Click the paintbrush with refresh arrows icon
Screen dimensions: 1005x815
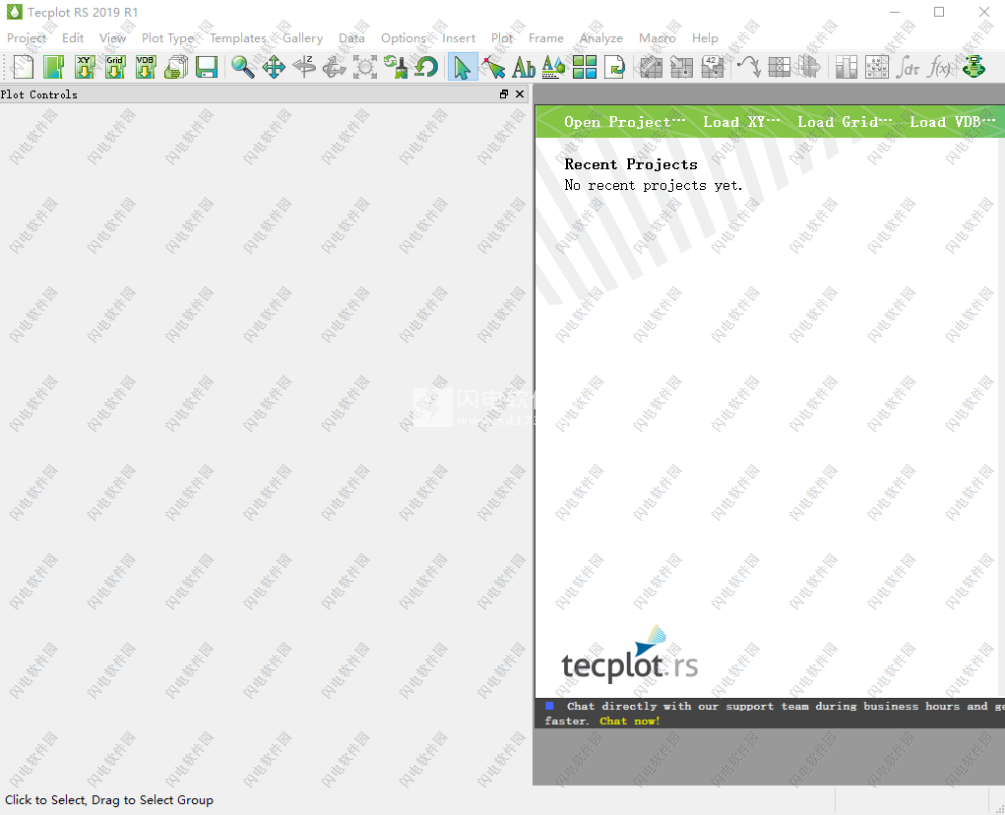click(395, 67)
